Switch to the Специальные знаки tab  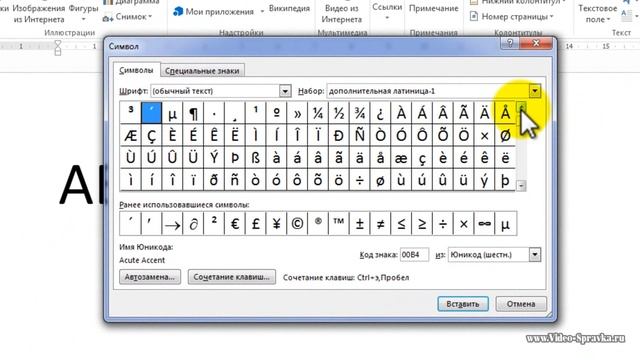pos(202,71)
